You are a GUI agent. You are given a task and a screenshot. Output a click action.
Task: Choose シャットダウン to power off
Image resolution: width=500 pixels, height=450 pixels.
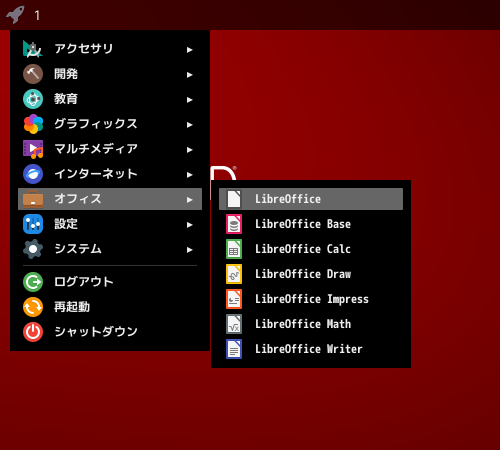pos(110,332)
